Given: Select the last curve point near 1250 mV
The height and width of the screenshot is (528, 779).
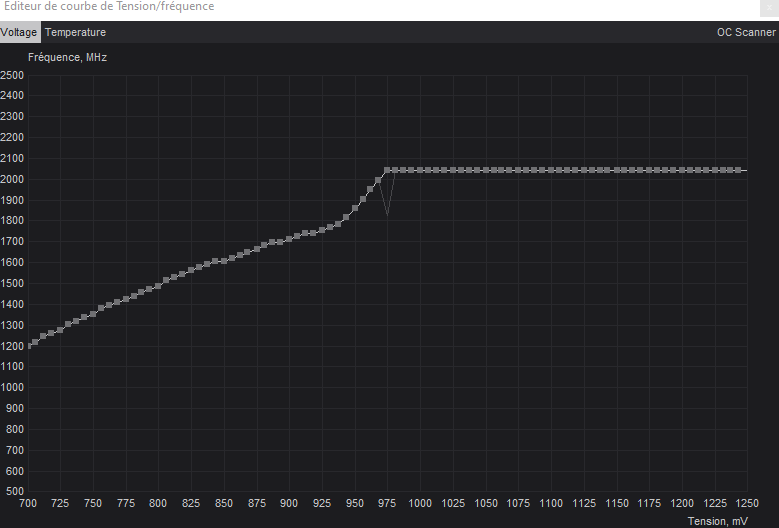Looking at the screenshot, I should coord(738,170).
